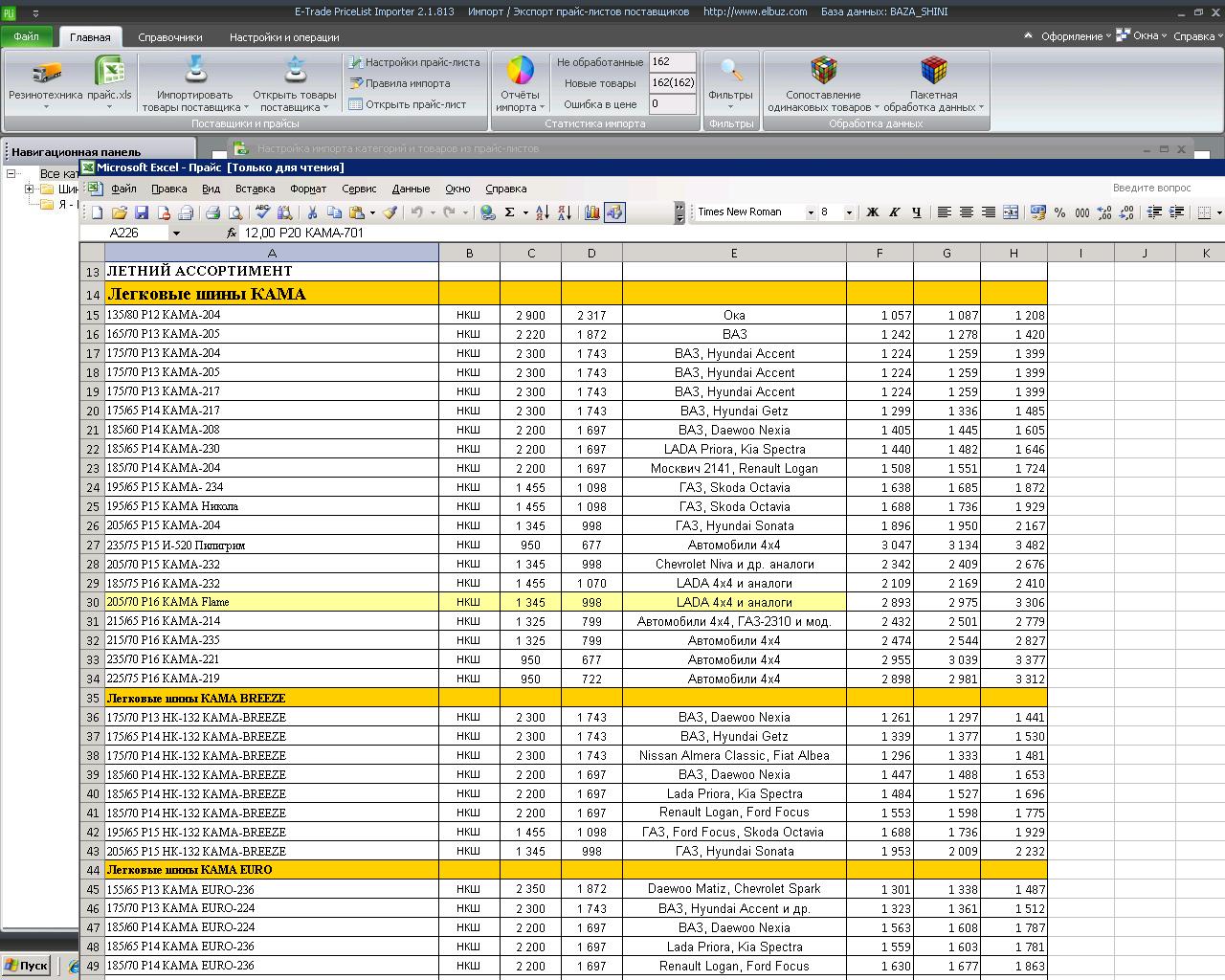Viewport: 1225px width, 980px height.
Task: Open Excel's Данные menu
Action: point(411,189)
